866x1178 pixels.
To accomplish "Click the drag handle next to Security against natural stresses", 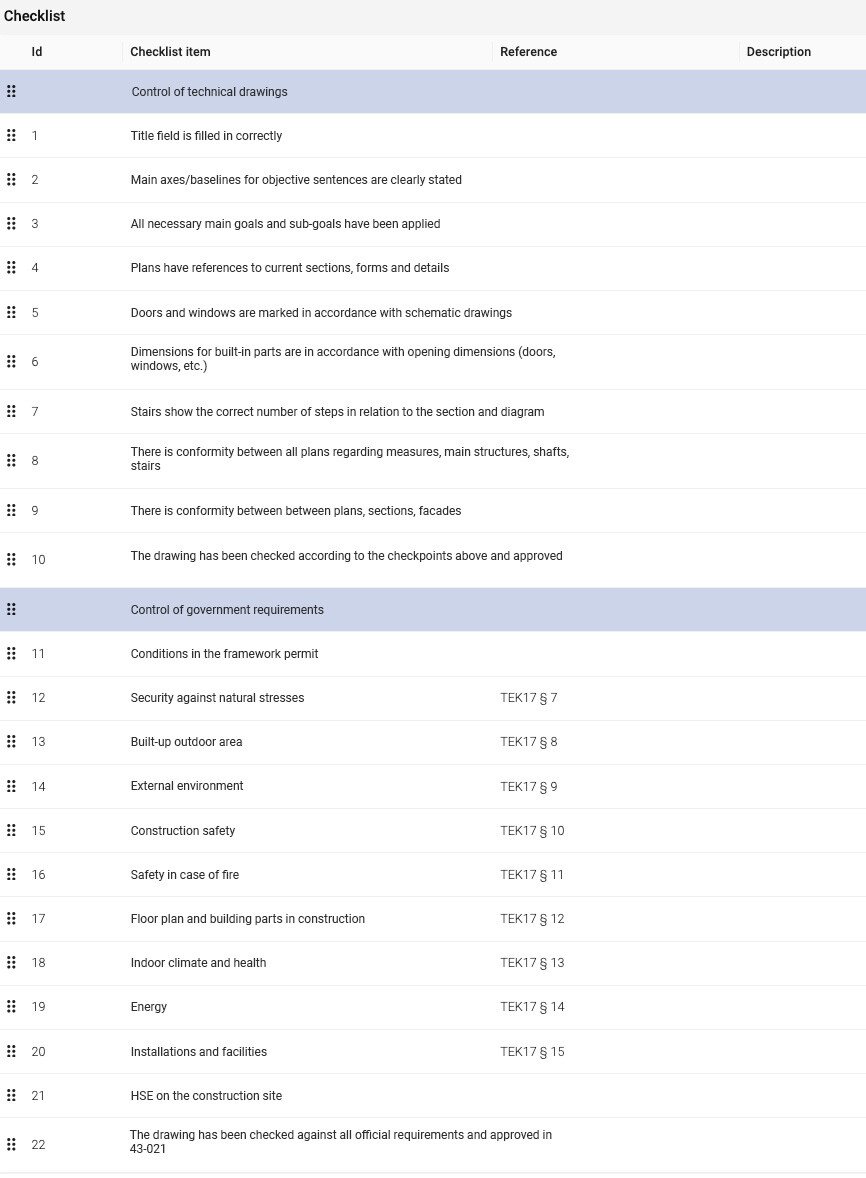I will coord(12,698).
